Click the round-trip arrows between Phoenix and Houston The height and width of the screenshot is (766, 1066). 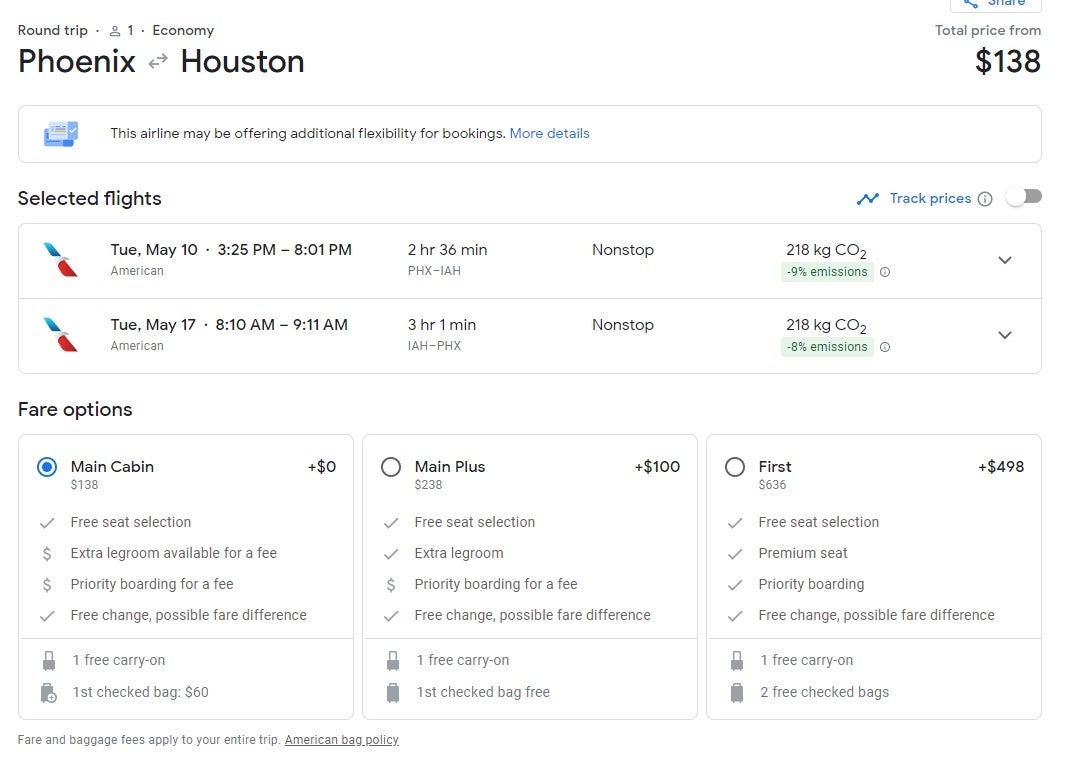pos(158,62)
